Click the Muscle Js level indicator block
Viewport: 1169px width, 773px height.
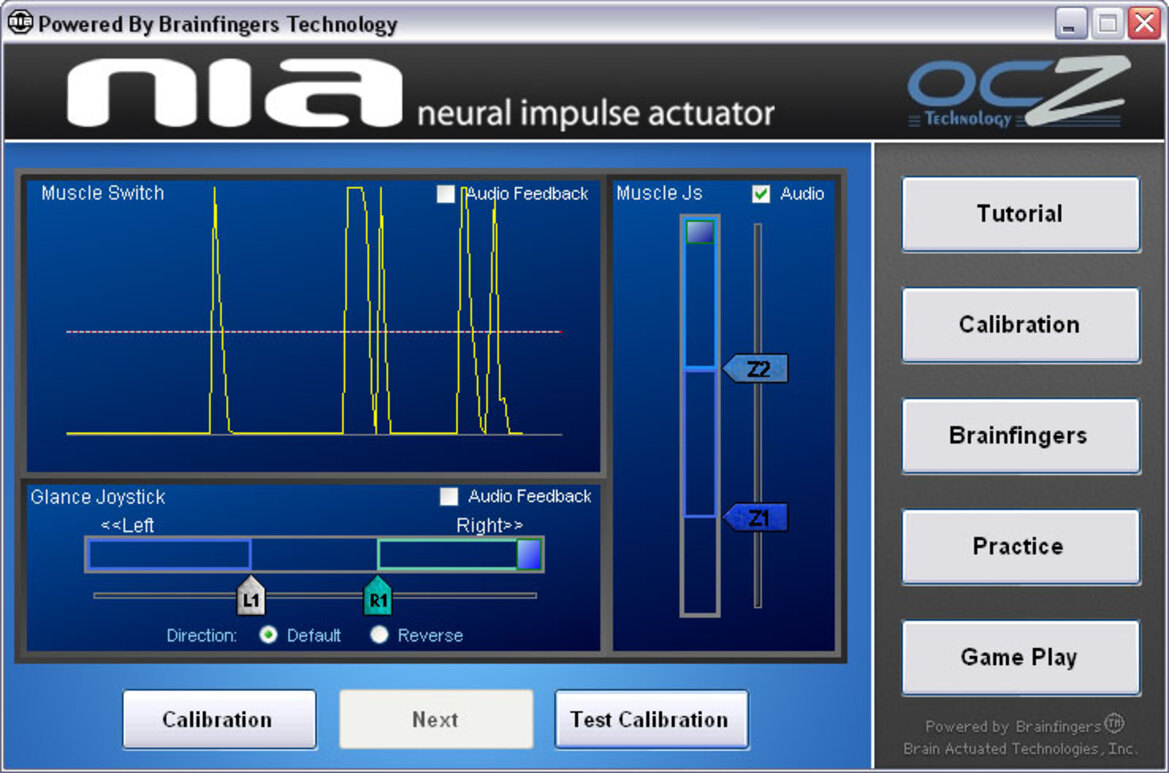point(700,232)
